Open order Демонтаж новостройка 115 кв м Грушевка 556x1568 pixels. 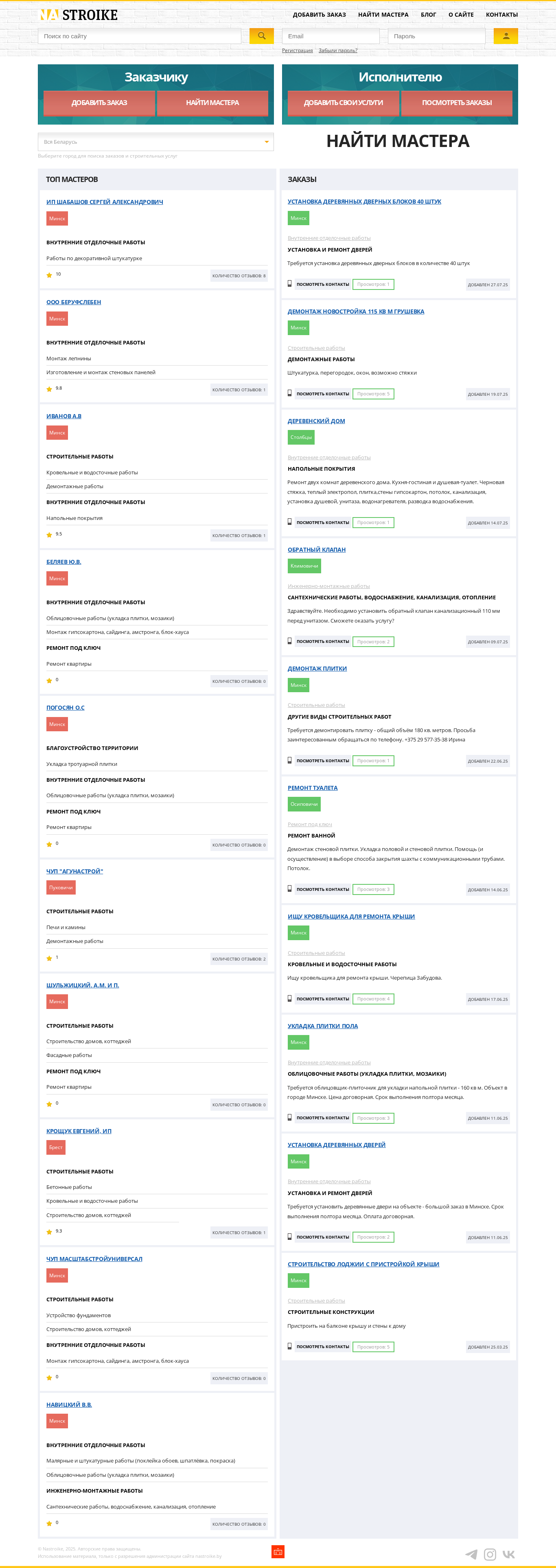click(356, 311)
